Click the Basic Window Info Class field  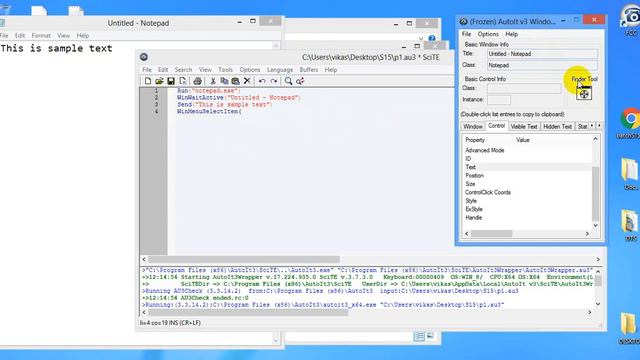coord(542,65)
